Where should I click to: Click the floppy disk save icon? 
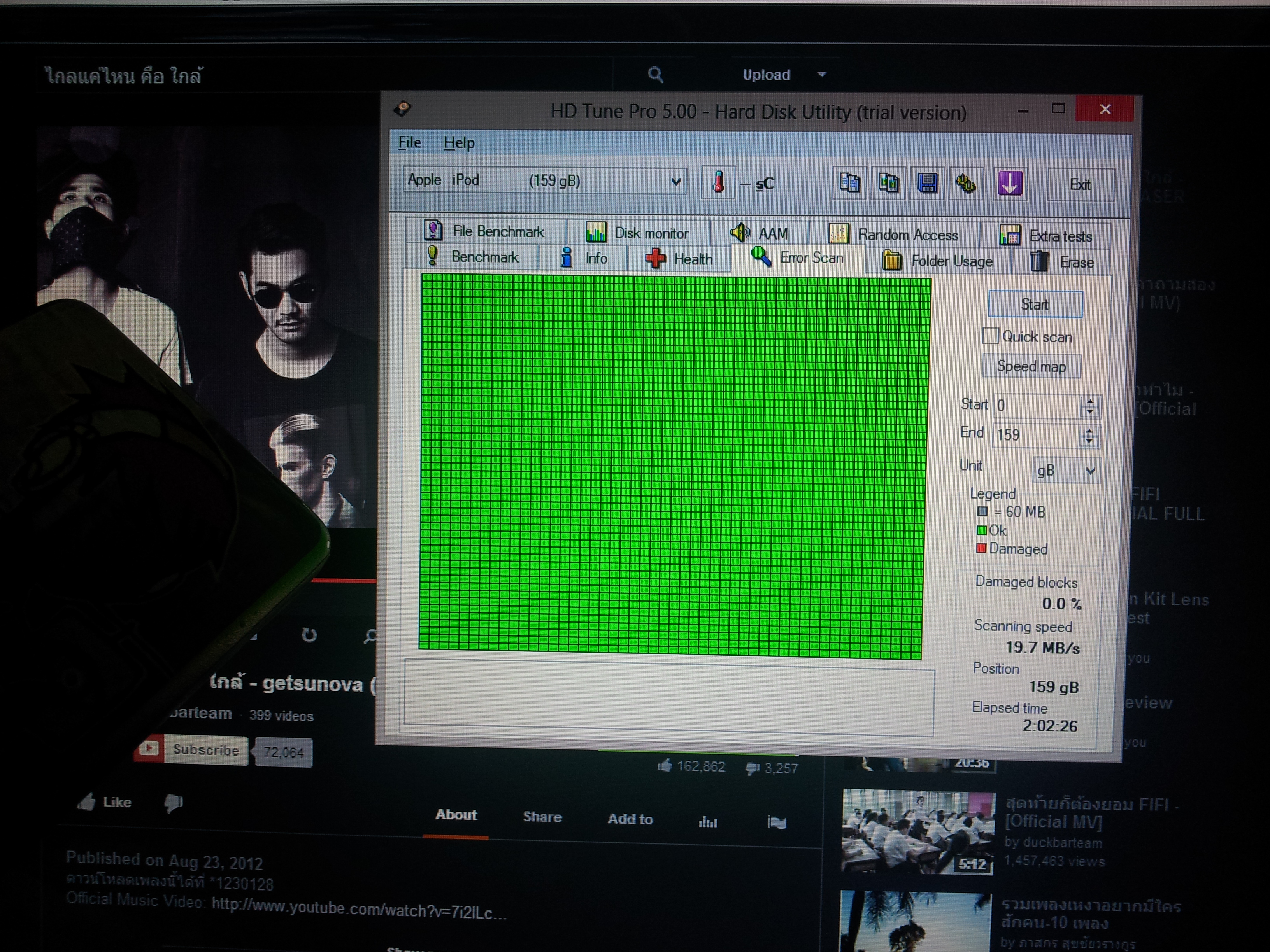point(927,184)
